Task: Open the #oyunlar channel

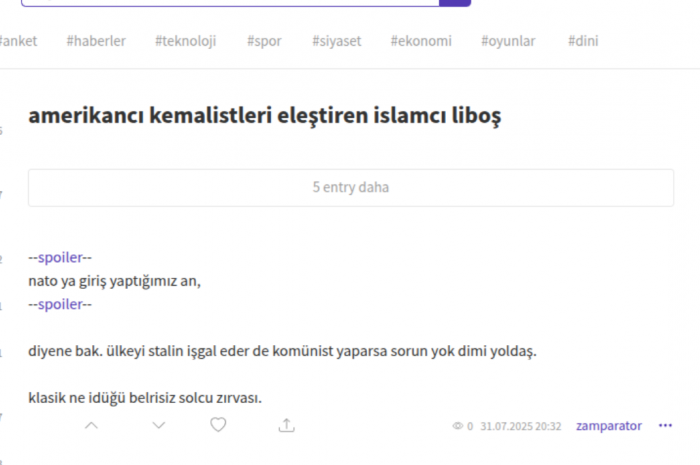Action: [508, 41]
